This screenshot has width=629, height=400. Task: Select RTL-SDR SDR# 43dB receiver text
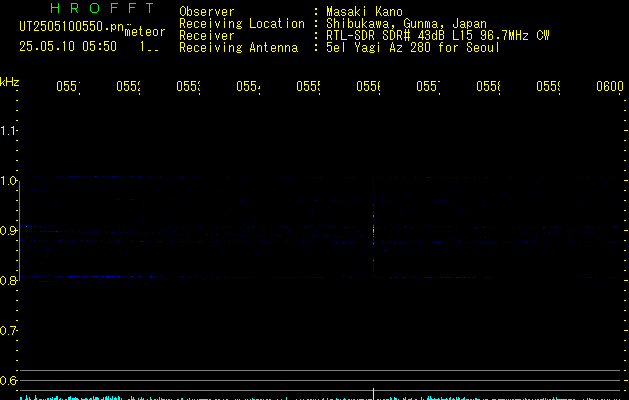pos(438,36)
